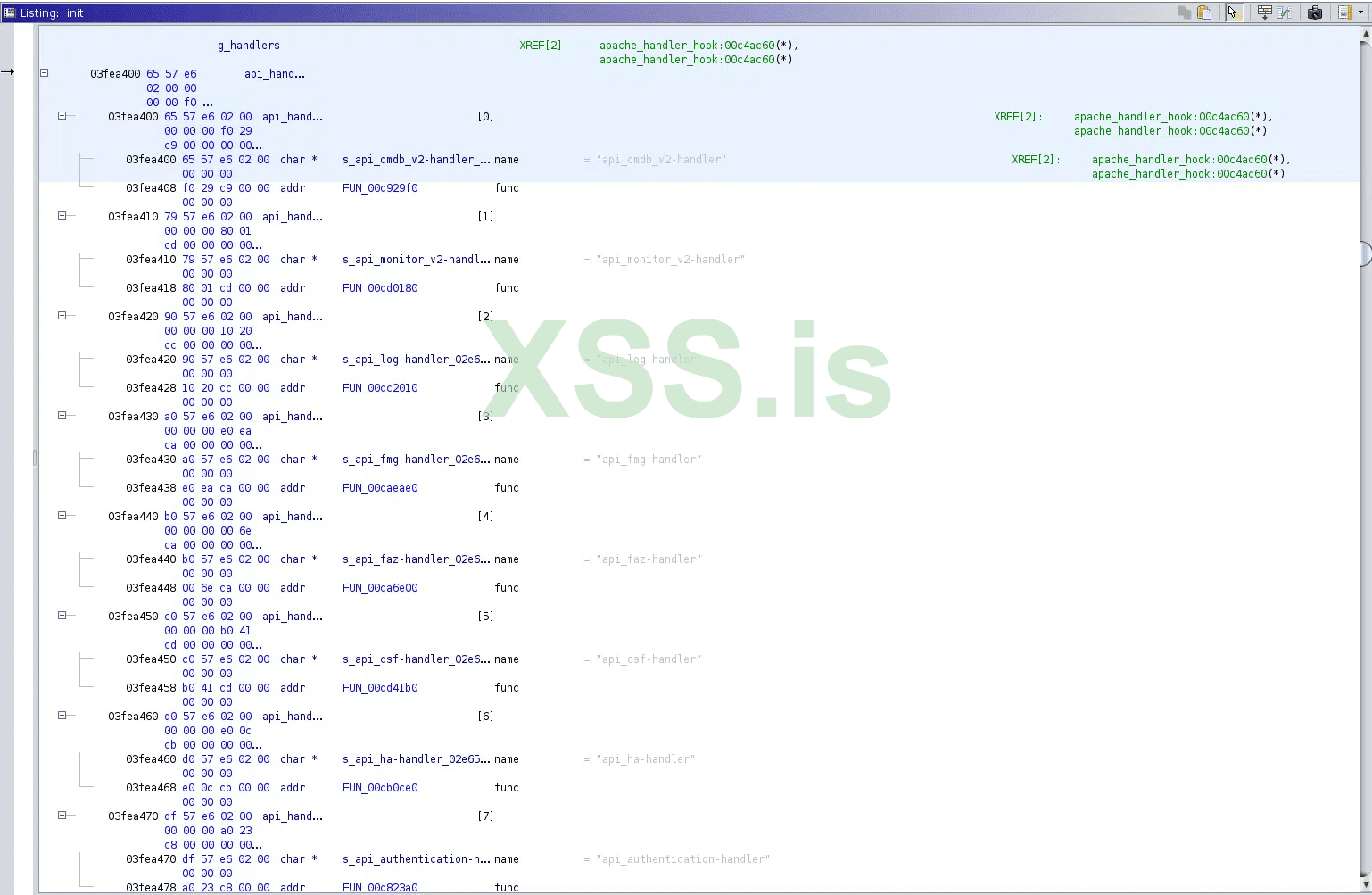1372x895 pixels.
Task: Click the "api_fmg-handler" string comment
Action: coord(649,460)
